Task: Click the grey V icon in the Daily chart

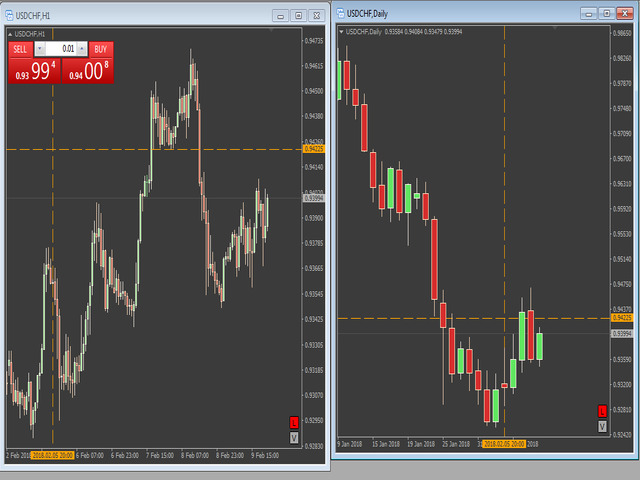Action: 602,427
